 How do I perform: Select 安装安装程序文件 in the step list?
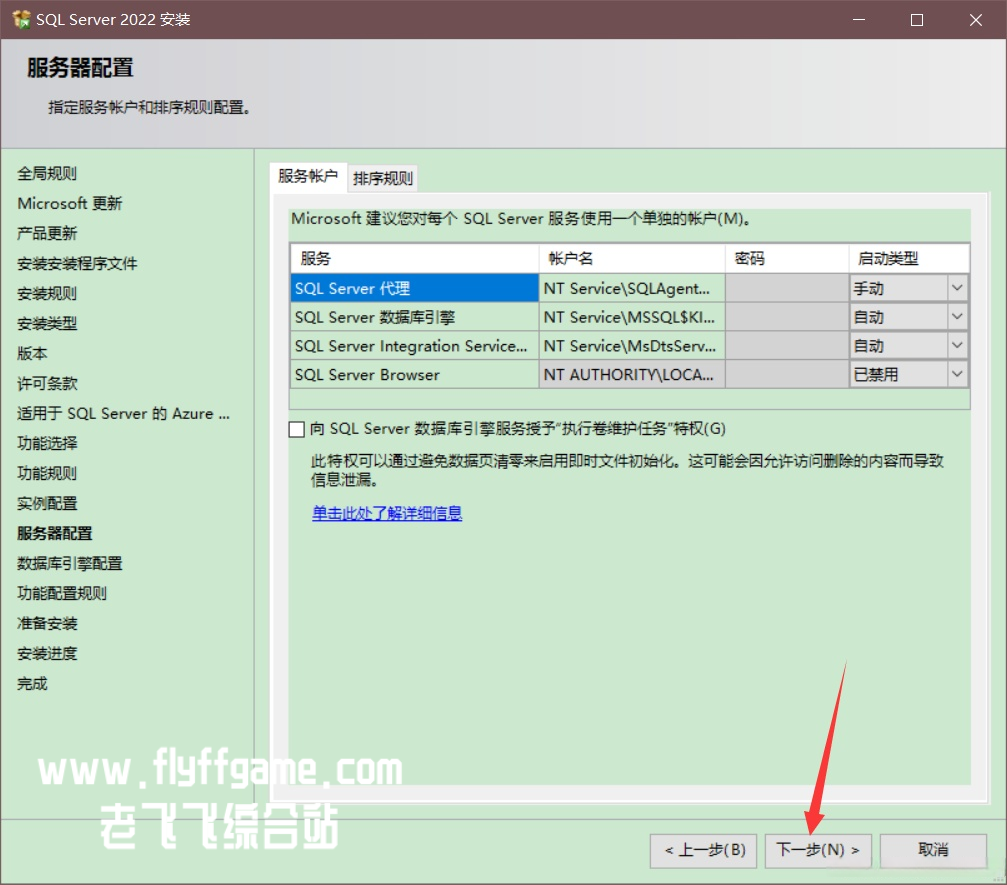click(77, 263)
